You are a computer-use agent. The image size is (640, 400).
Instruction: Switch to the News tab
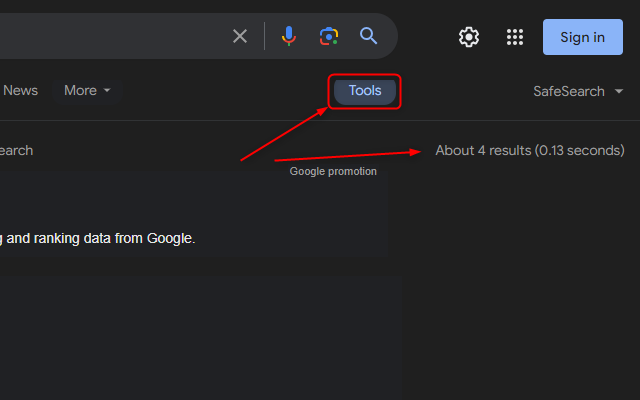(20, 90)
